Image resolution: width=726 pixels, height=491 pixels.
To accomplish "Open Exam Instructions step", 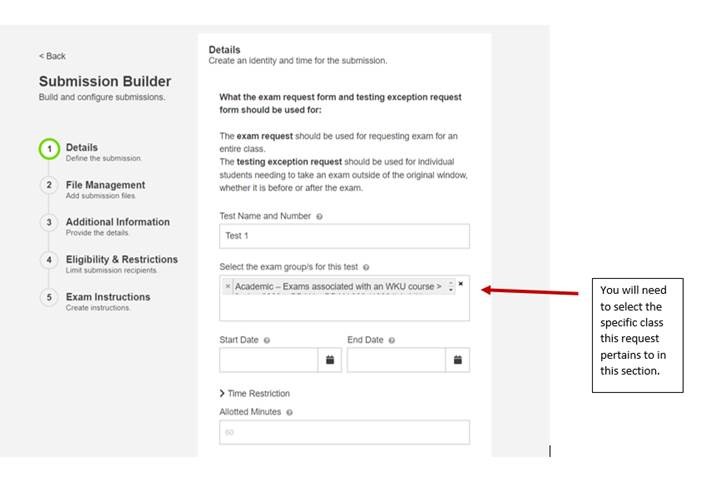I will pos(107,297).
